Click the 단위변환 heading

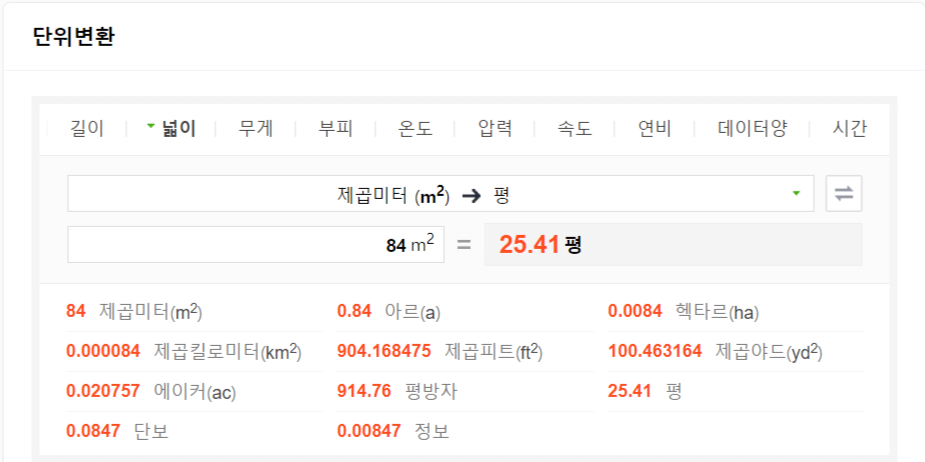click(x=74, y=37)
